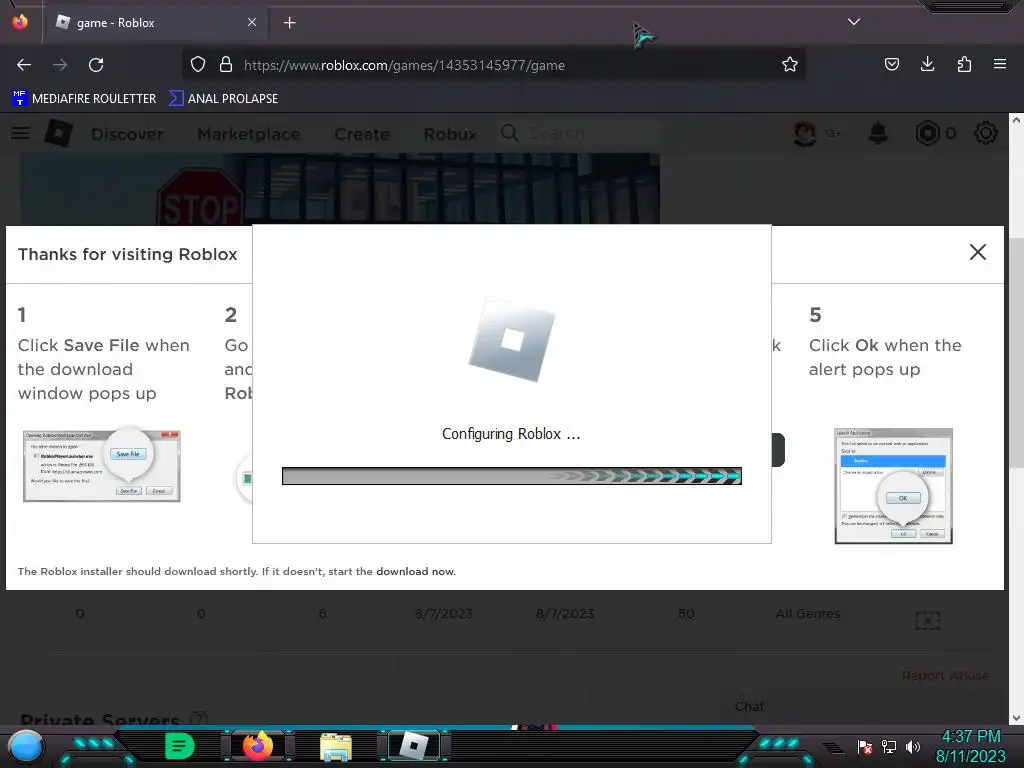Open the green notes app in taskbar
Image resolution: width=1024 pixels, height=768 pixels.
tap(179, 746)
